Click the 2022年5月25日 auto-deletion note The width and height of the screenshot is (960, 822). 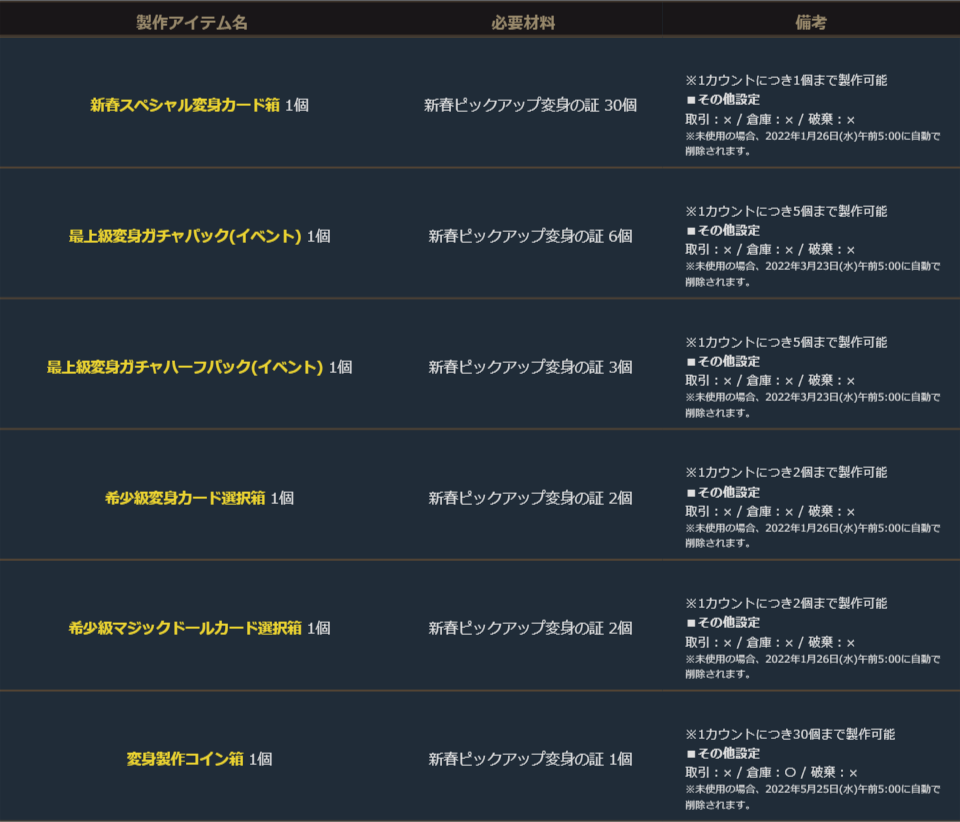812,789
